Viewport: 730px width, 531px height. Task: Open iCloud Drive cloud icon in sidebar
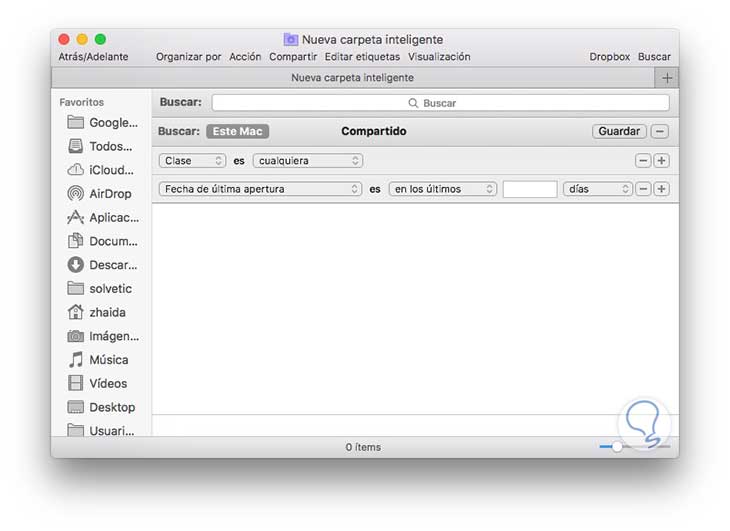pyautogui.click(x=75, y=170)
